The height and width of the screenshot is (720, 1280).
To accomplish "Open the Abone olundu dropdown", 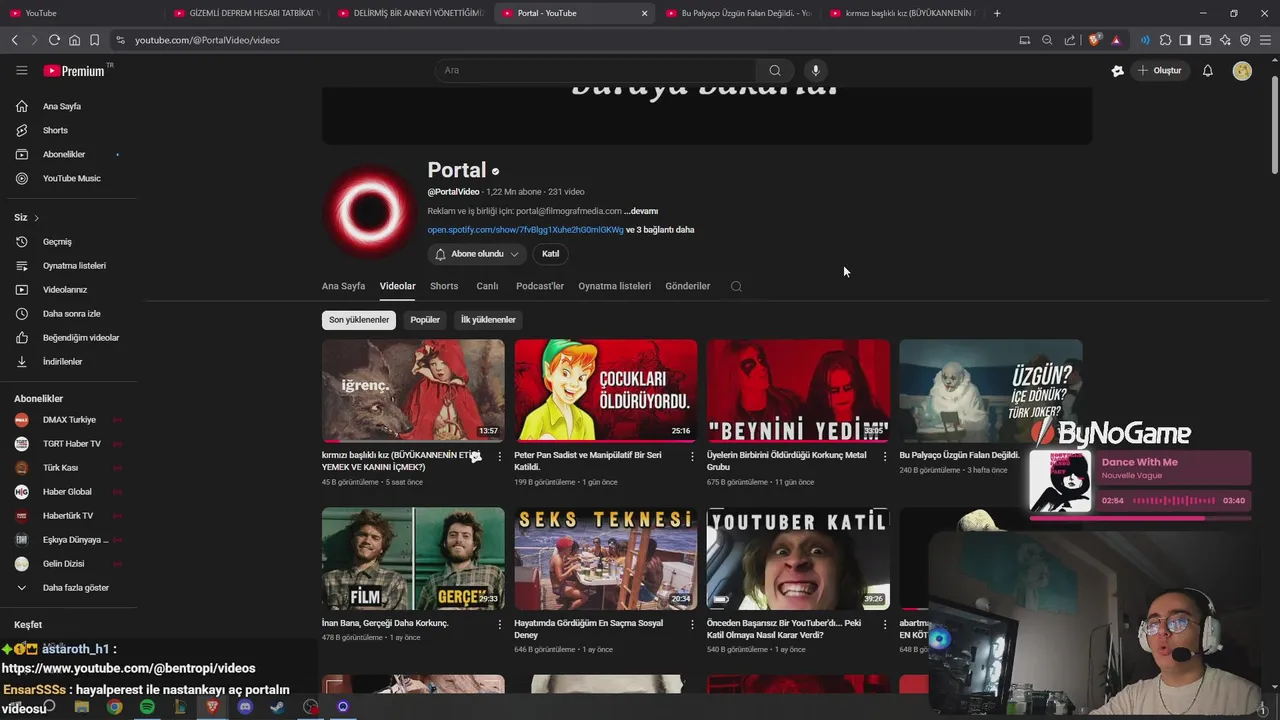I will [x=477, y=254].
